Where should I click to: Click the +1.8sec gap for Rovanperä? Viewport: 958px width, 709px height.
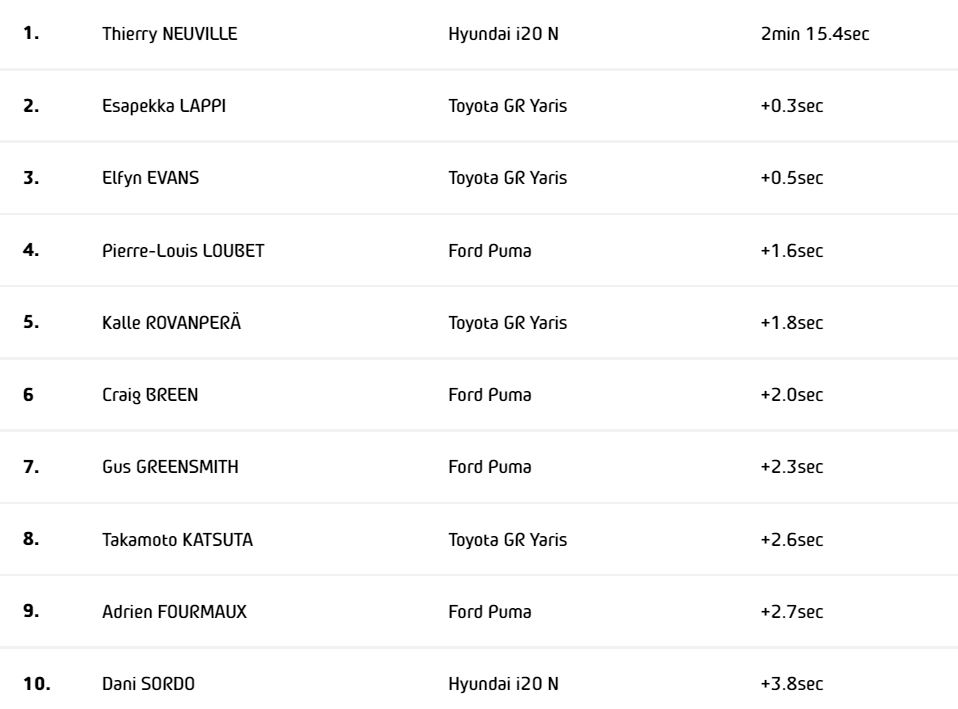pyautogui.click(x=791, y=322)
